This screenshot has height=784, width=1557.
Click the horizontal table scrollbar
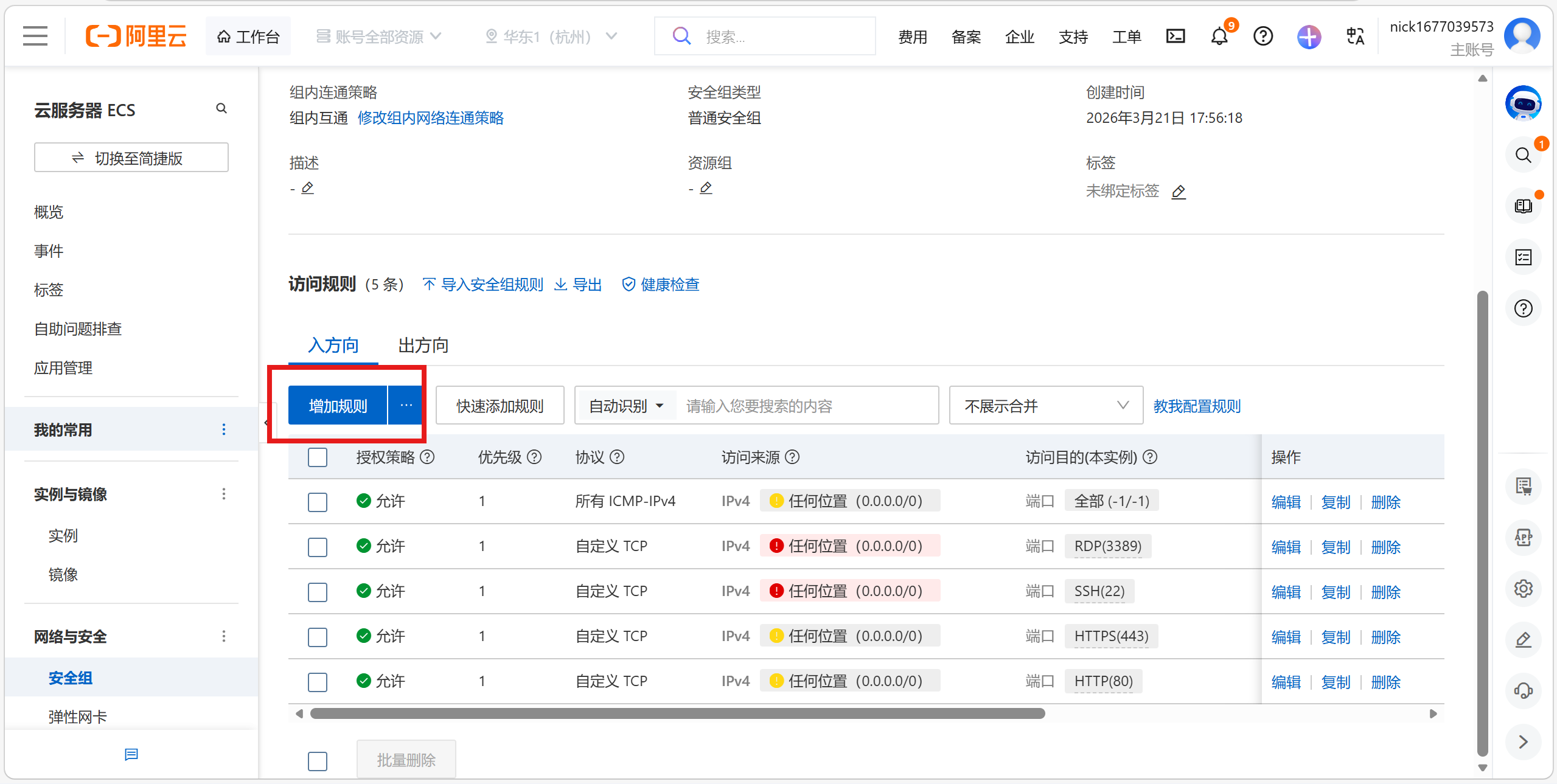click(677, 713)
